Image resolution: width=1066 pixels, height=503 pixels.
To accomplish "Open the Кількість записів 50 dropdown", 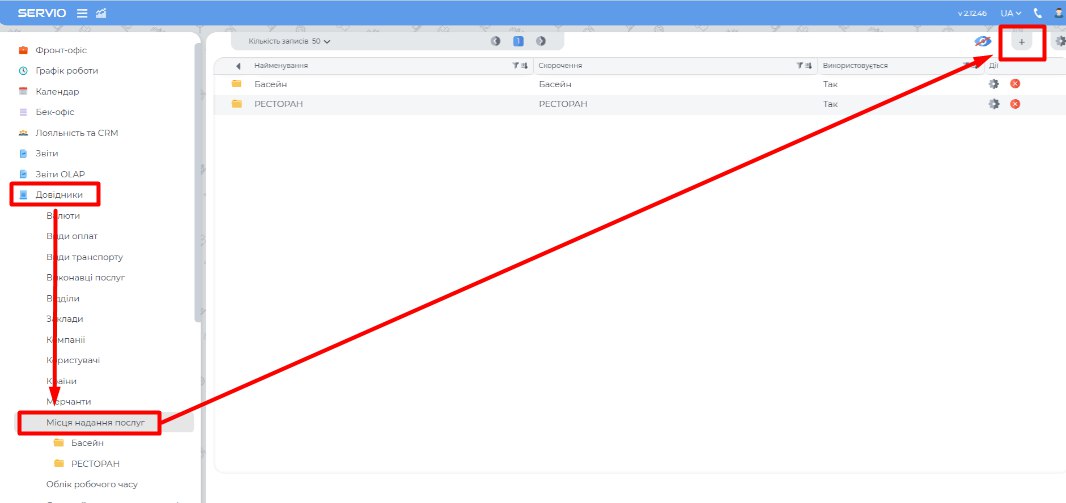I will 290,41.
